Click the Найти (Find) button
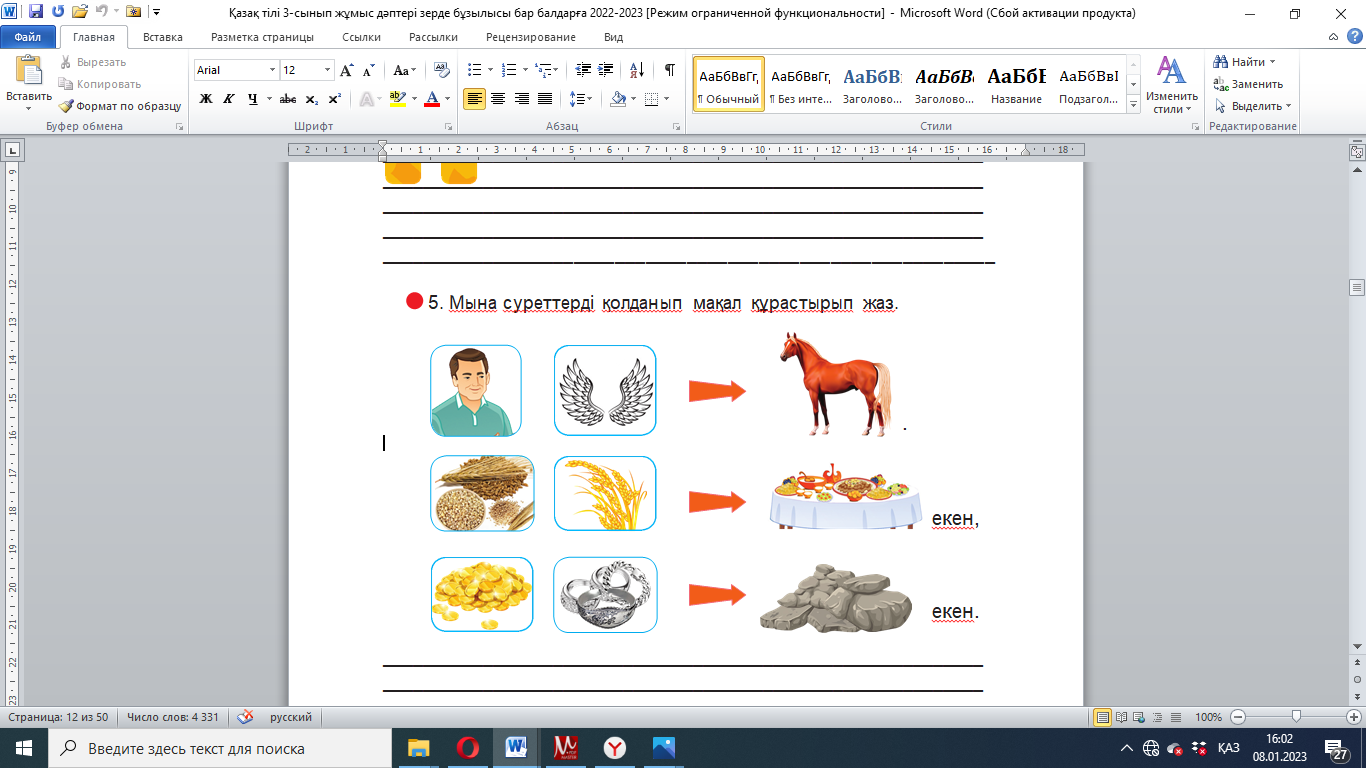Image resolution: width=1366 pixels, height=768 pixels. [1245, 62]
